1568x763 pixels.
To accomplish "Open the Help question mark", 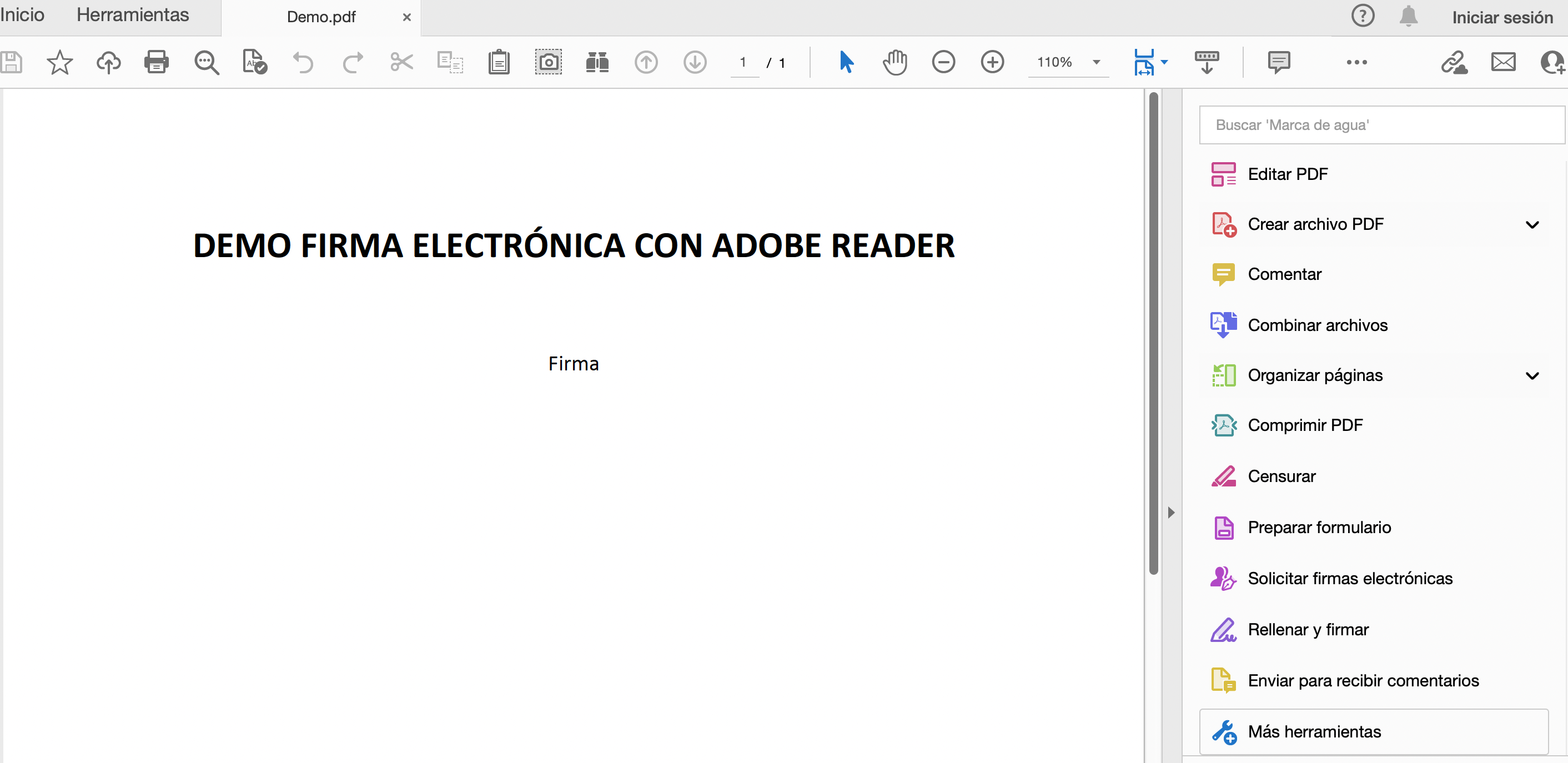I will point(1363,16).
